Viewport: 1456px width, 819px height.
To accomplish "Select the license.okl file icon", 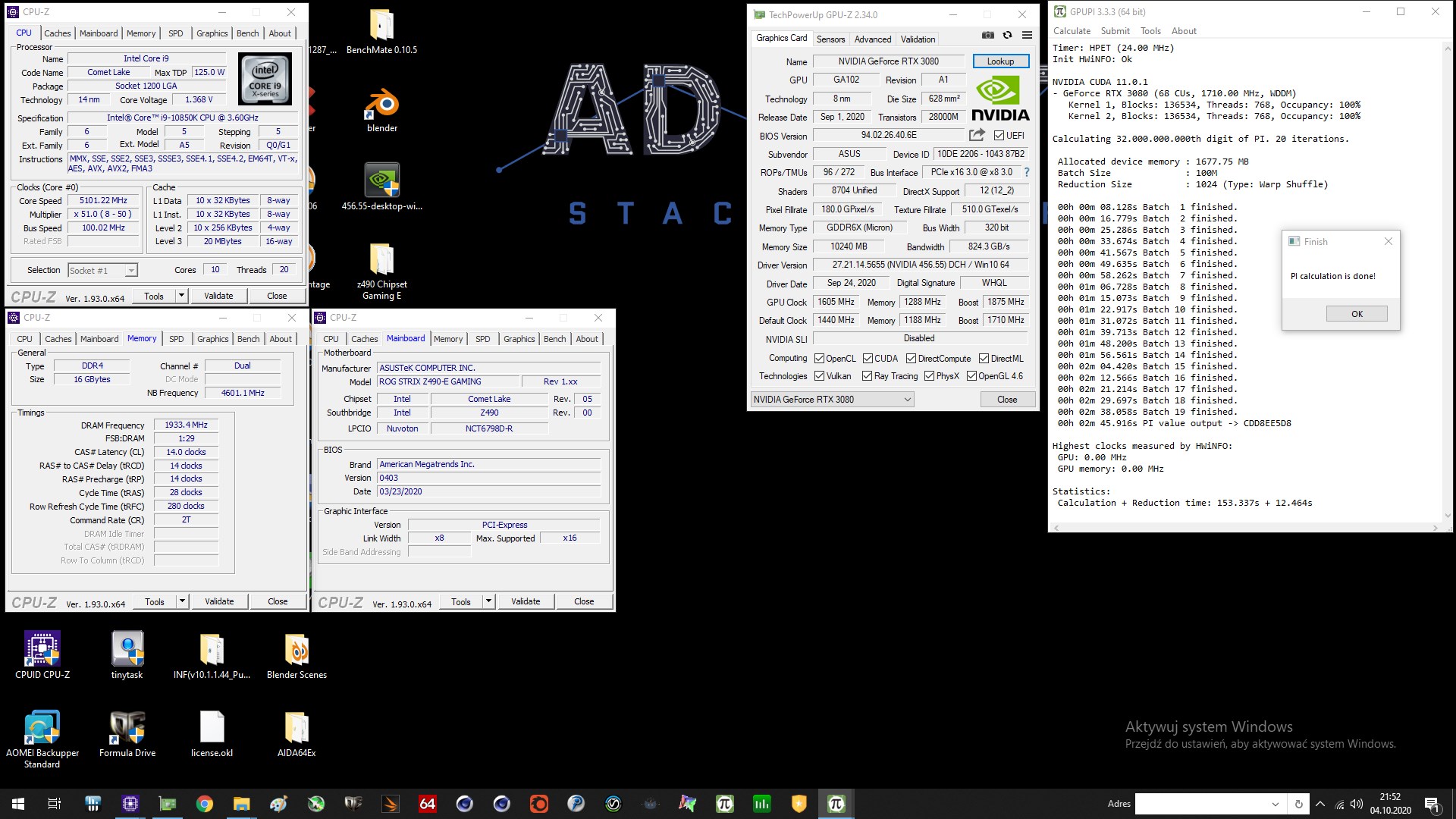I will pos(212,734).
